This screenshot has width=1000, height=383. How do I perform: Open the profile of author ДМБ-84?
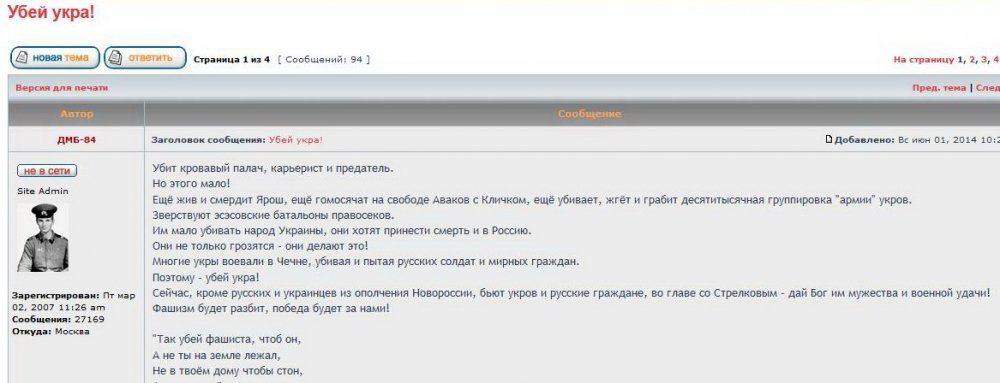[x=77, y=140]
